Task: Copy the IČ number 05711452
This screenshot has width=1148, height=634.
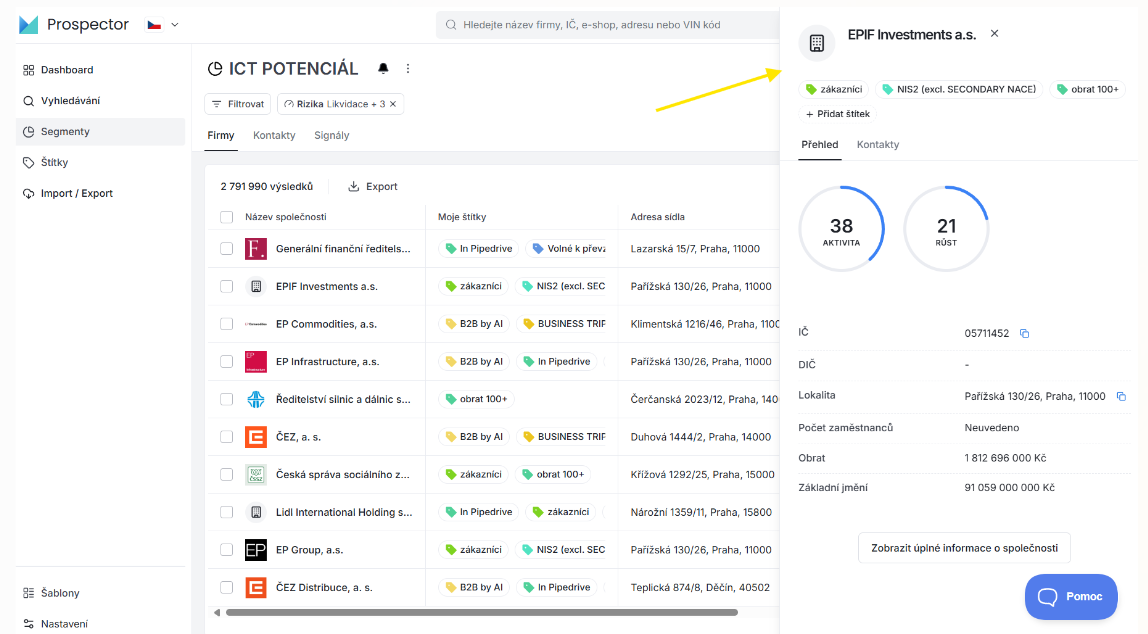Action: [x=1024, y=334]
